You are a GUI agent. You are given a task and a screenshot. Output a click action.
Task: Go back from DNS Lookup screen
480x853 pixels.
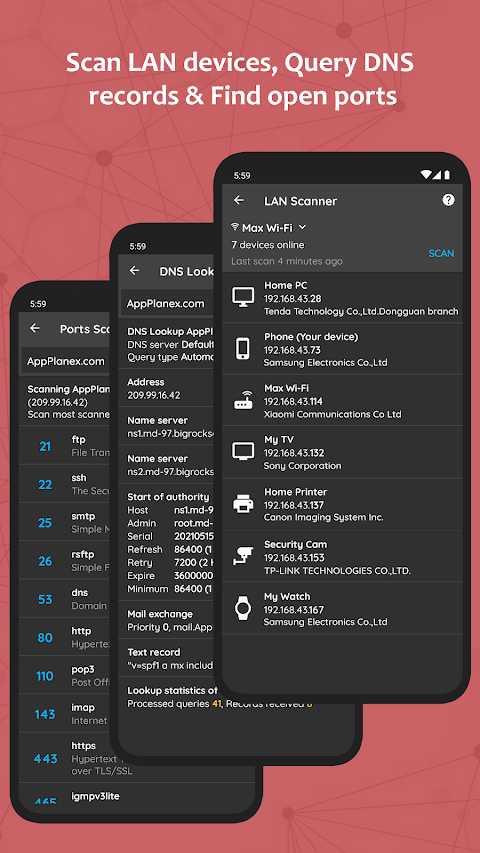pos(134,270)
